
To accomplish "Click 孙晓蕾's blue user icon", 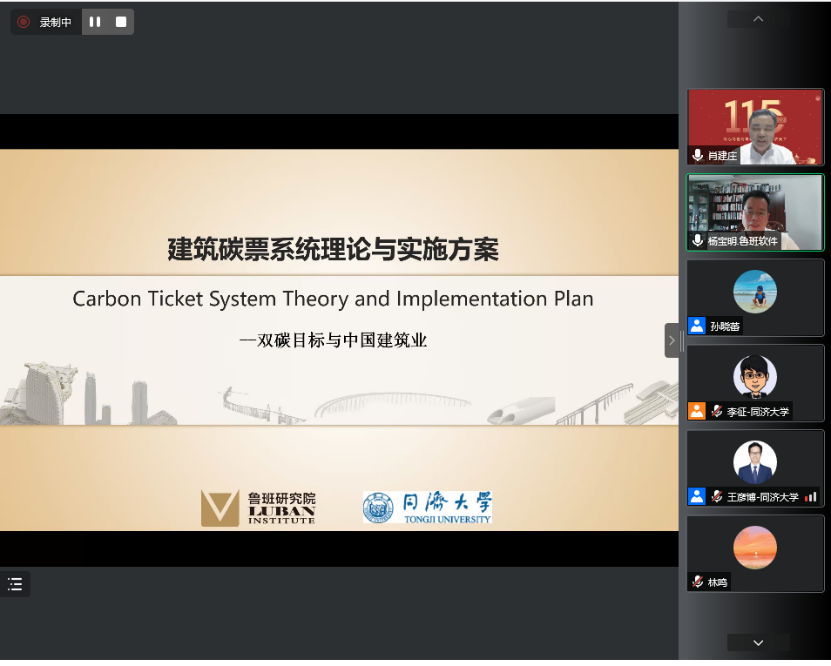I will (x=696, y=326).
